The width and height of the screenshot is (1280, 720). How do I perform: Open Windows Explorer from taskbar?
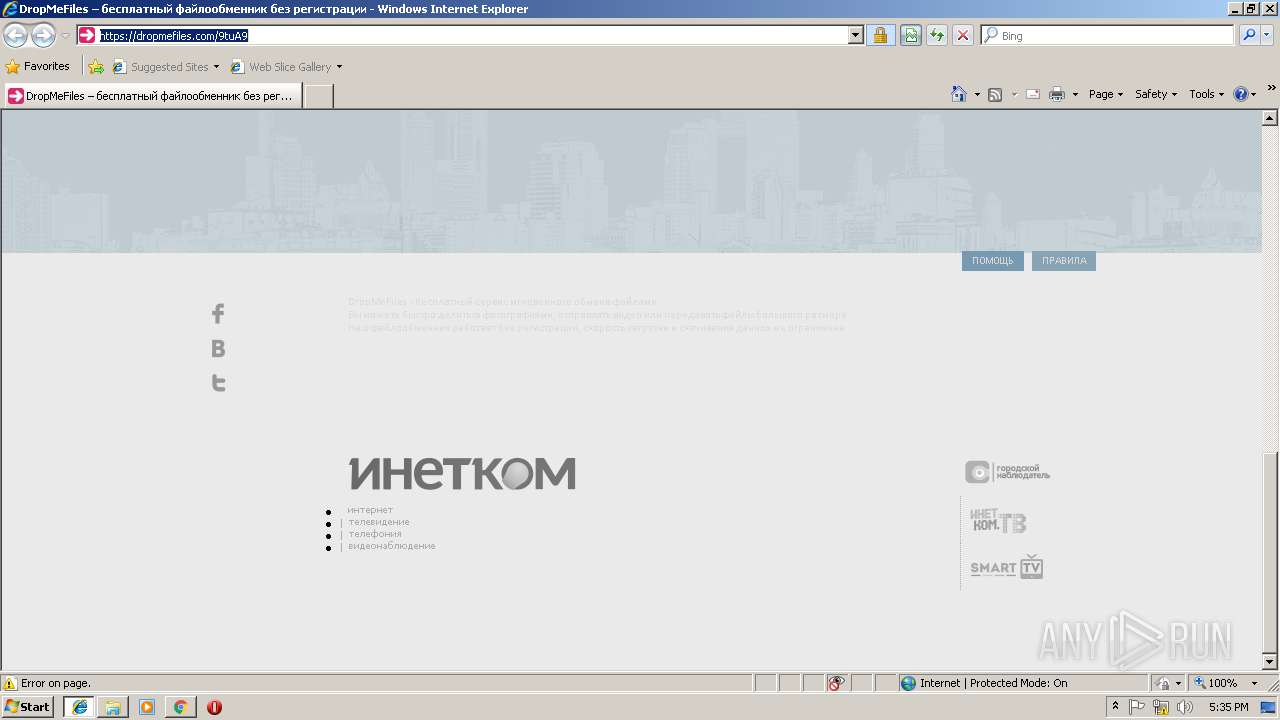[113, 707]
